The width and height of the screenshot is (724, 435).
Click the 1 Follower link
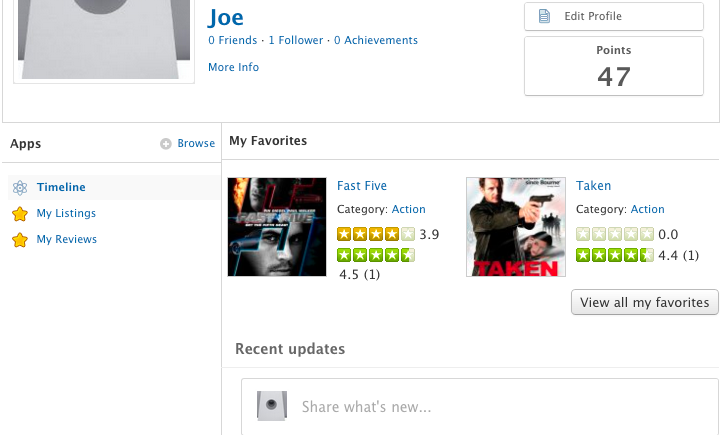(x=295, y=41)
